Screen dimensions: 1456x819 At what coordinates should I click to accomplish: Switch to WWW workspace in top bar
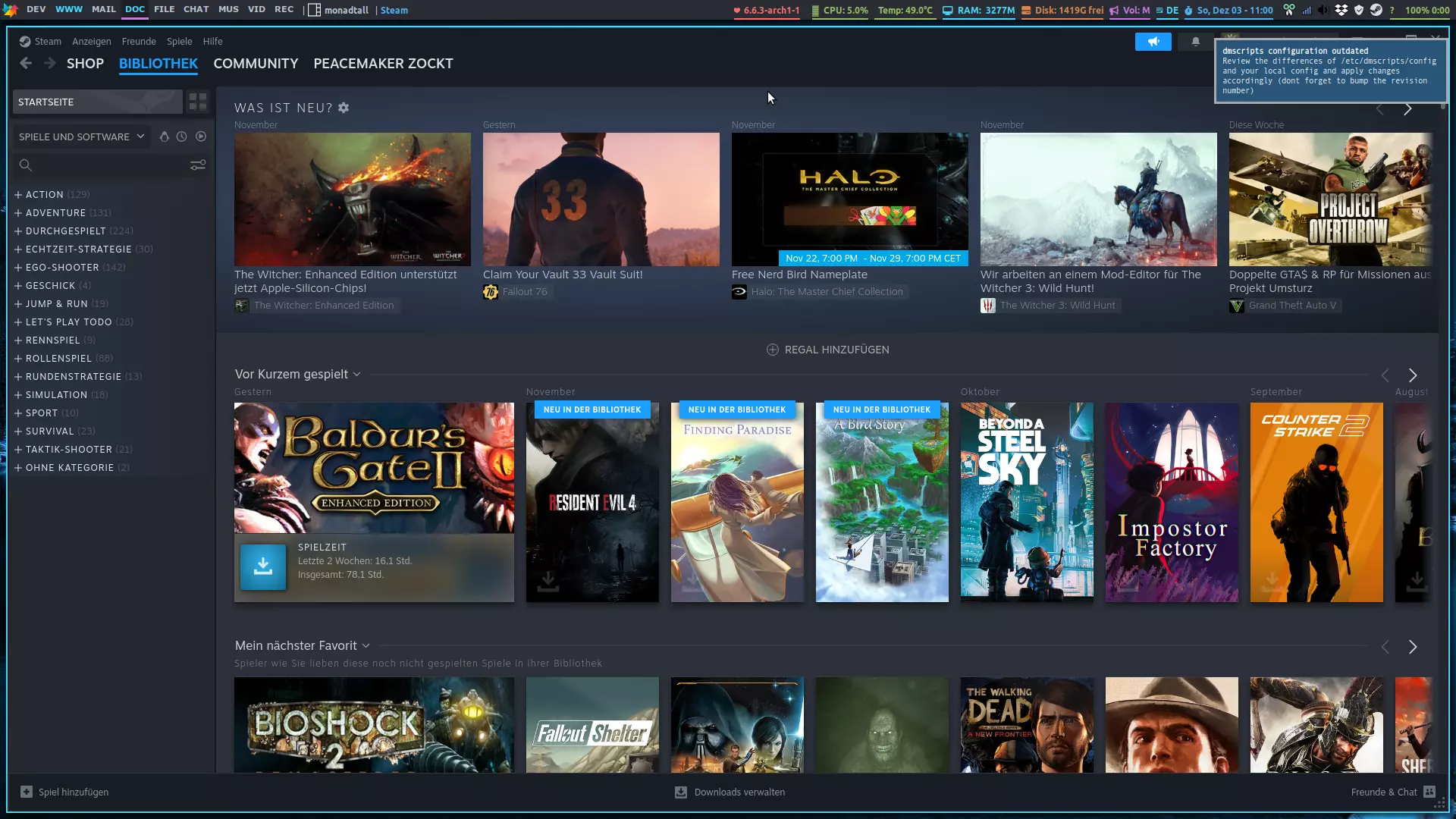tap(69, 10)
